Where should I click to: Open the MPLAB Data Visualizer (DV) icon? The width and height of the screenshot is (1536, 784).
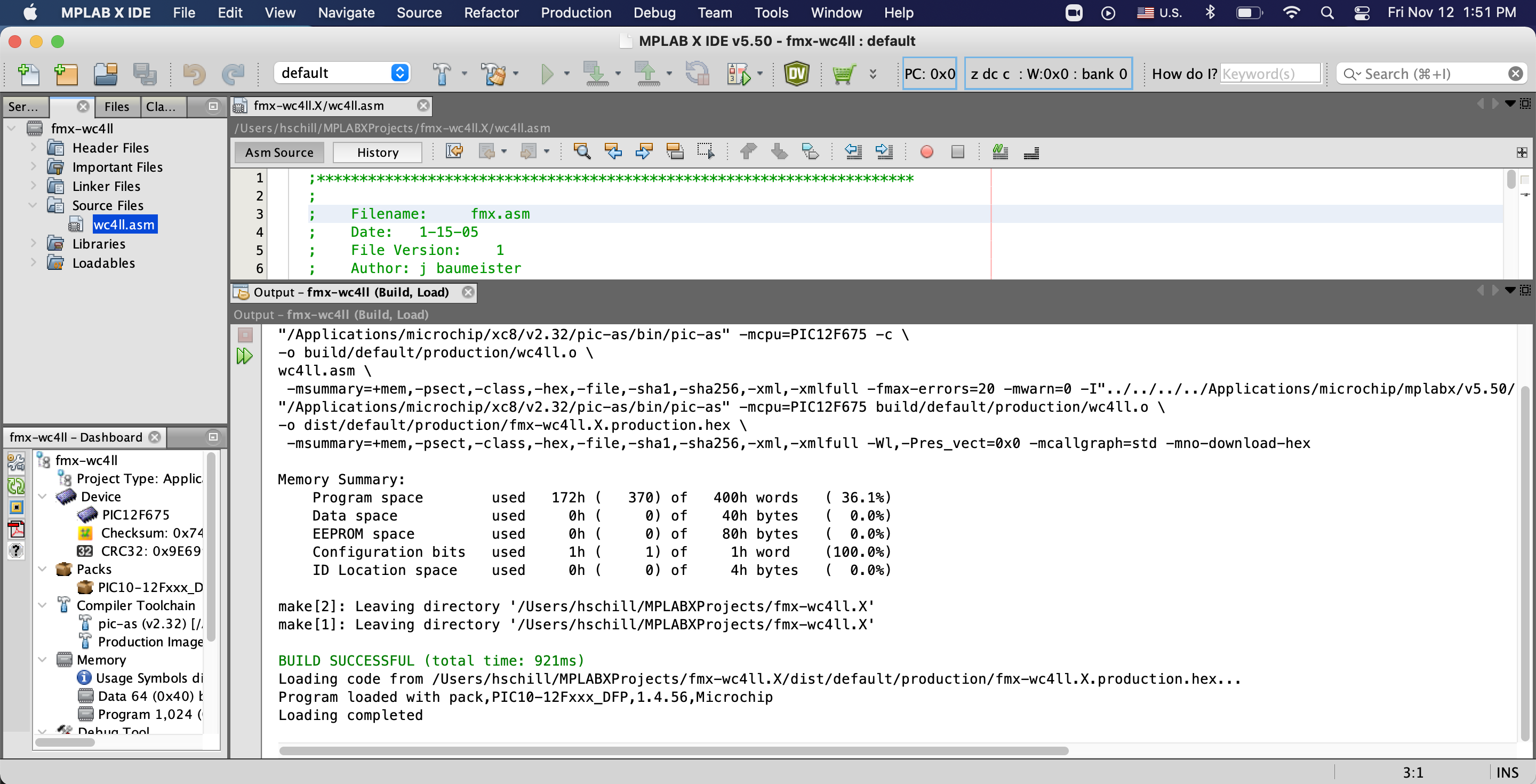point(796,74)
